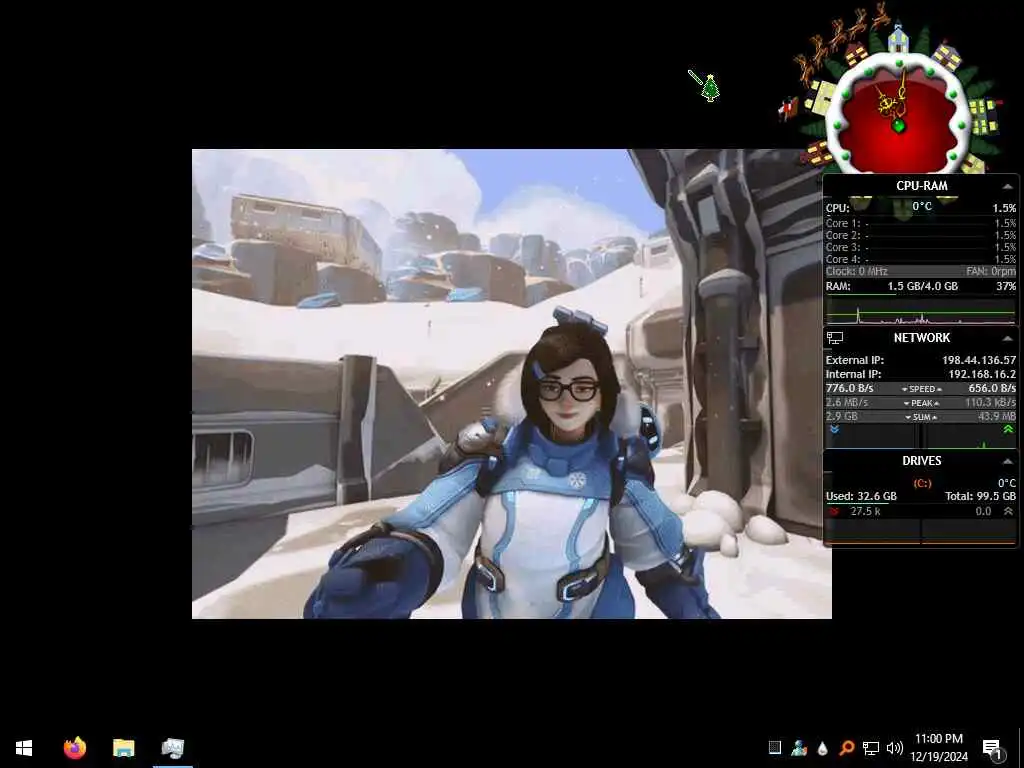
Task: Click the RAM 37% value
Action: (x=1006, y=286)
